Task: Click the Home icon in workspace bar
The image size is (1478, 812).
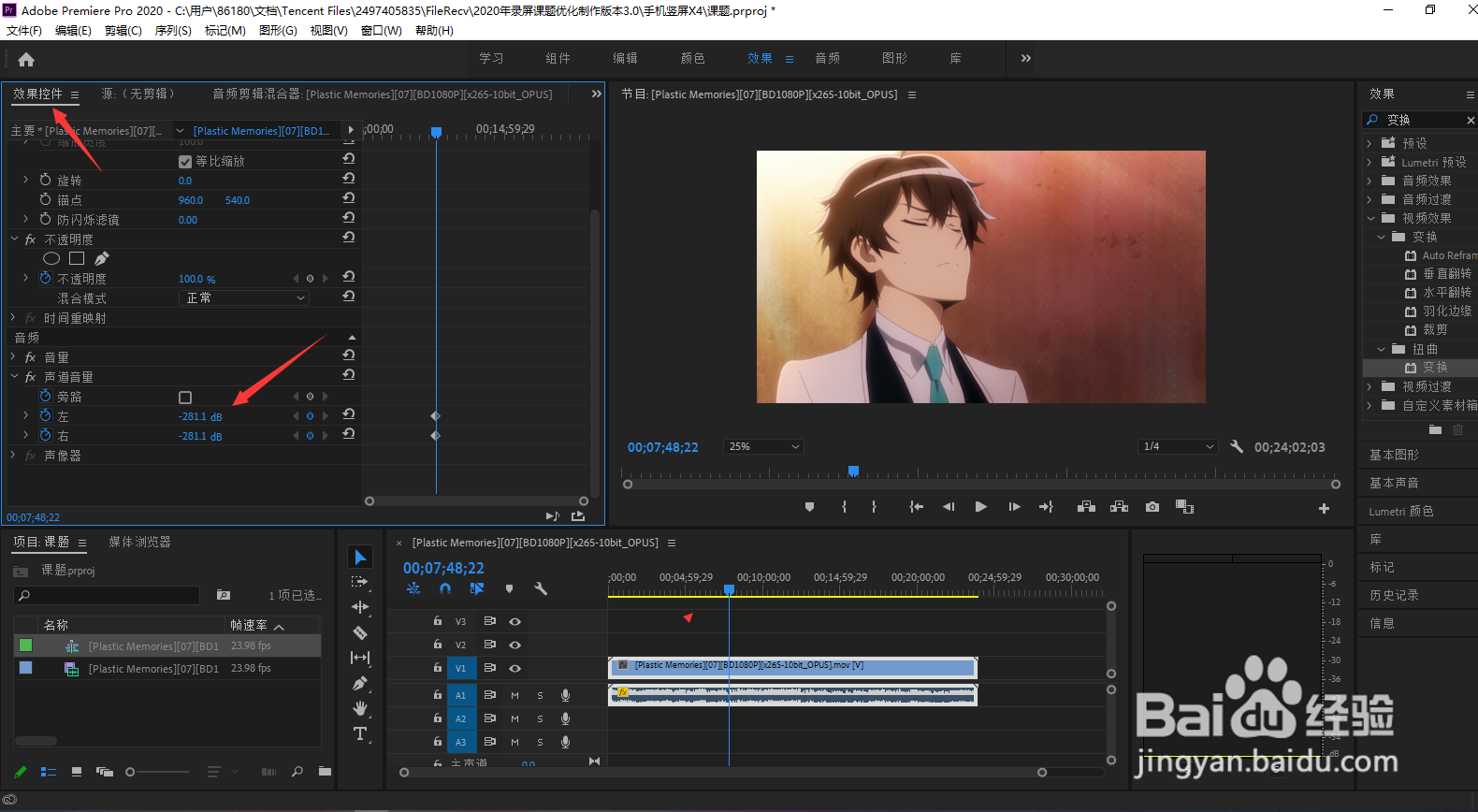Action: pyautogui.click(x=26, y=60)
